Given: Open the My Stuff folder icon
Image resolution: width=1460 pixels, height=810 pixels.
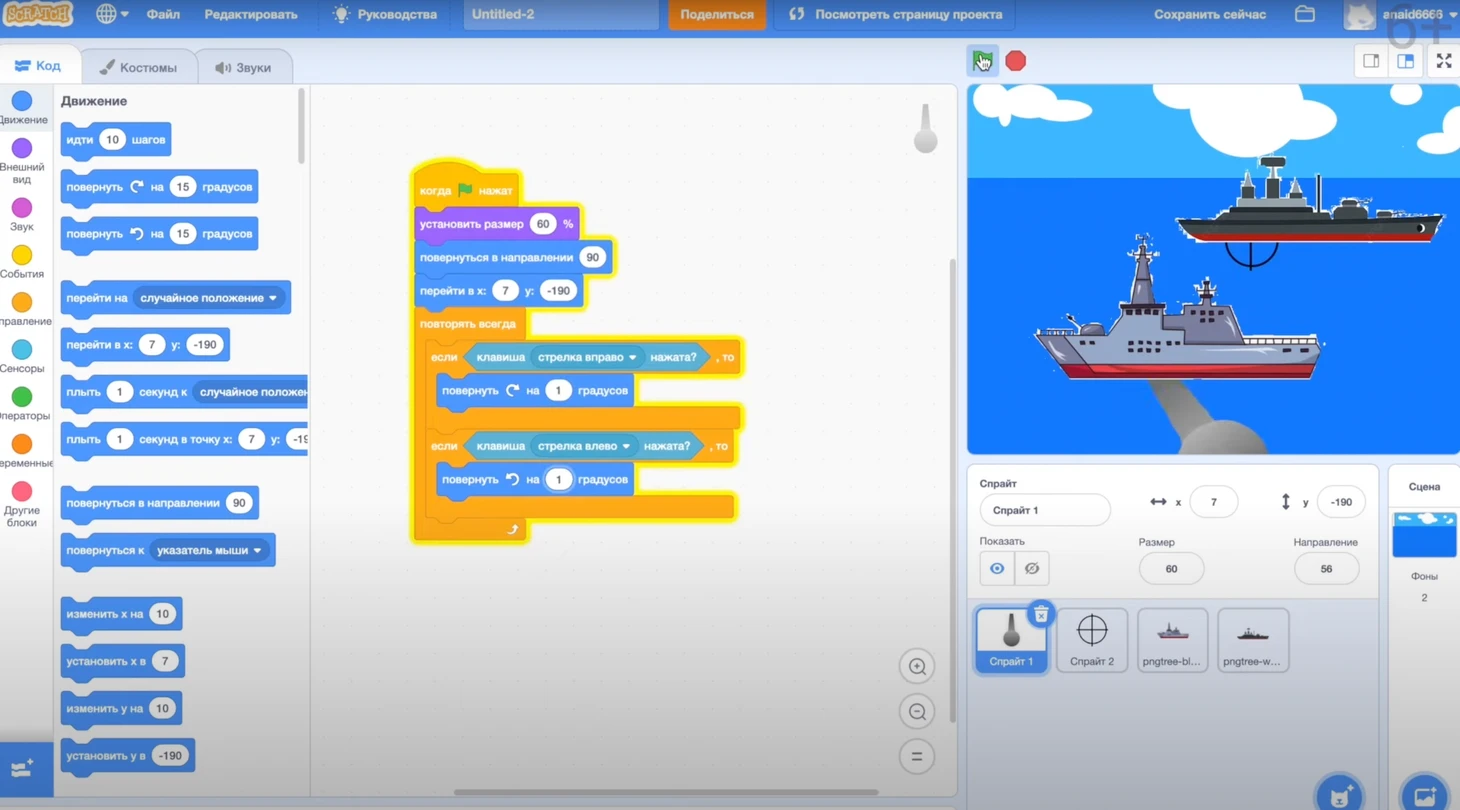Looking at the screenshot, I should click(x=1305, y=14).
